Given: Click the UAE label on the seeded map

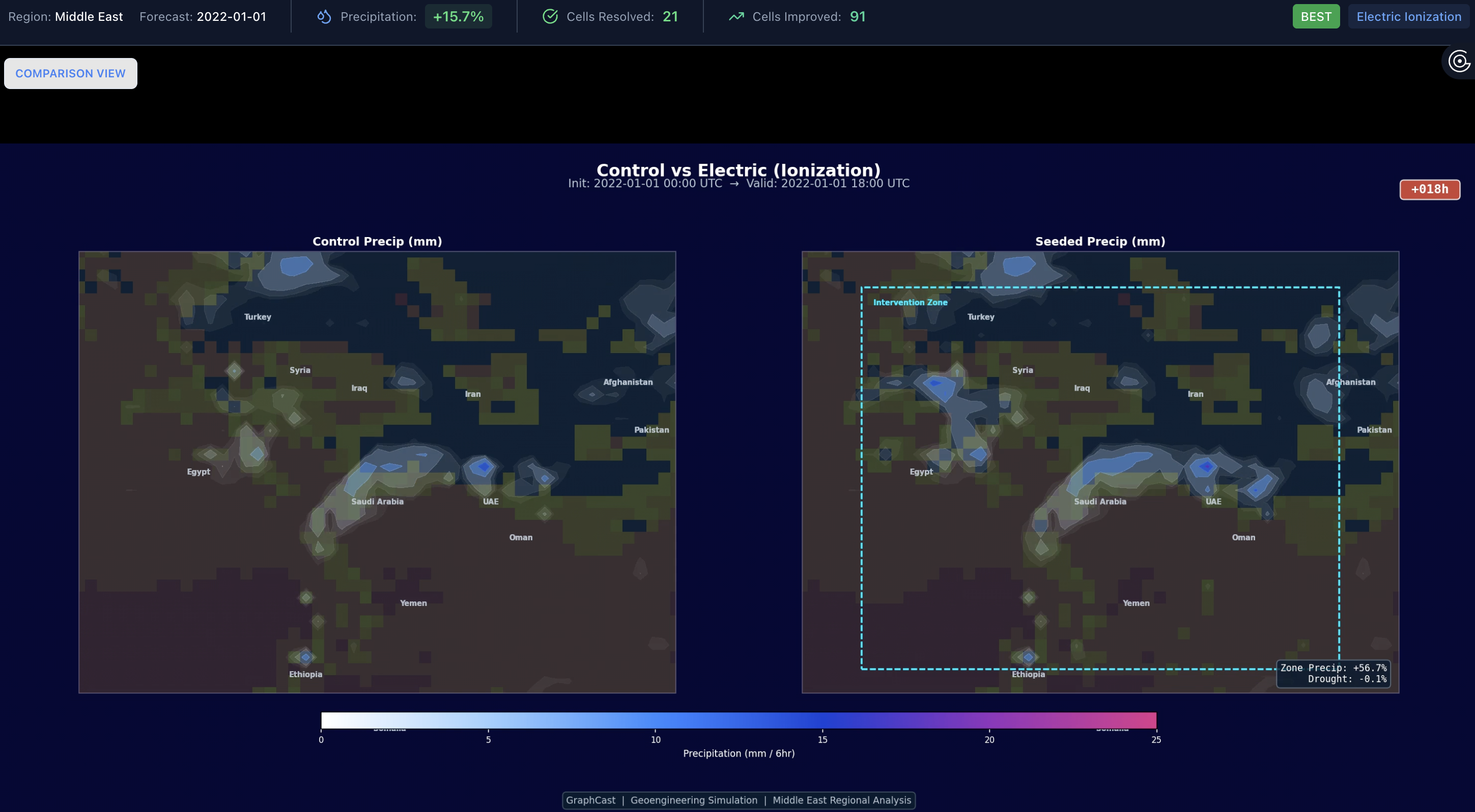Looking at the screenshot, I should click(1213, 501).
